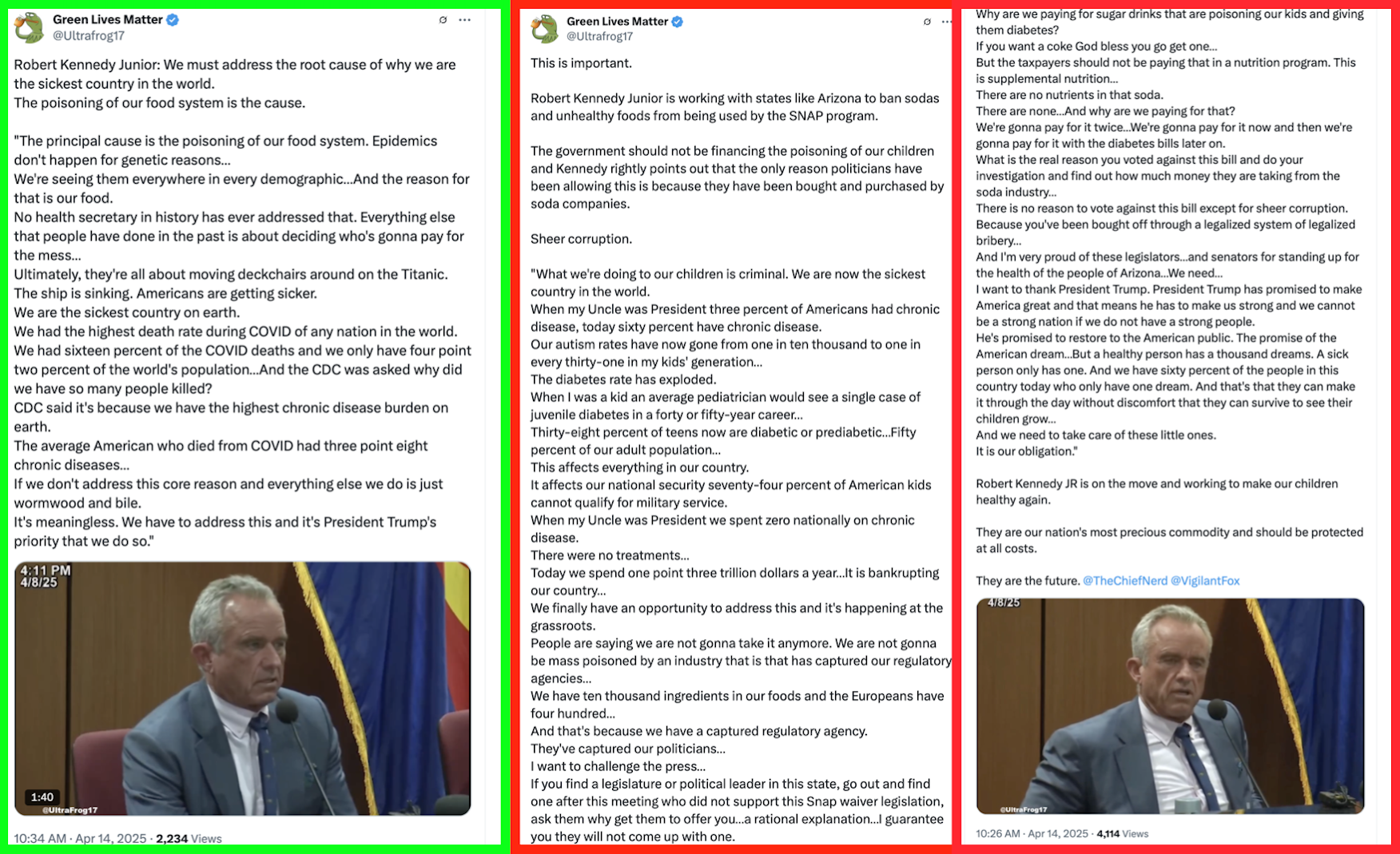Open the Grok icon in the green-bordered tweet

click(x=443, y=20)
